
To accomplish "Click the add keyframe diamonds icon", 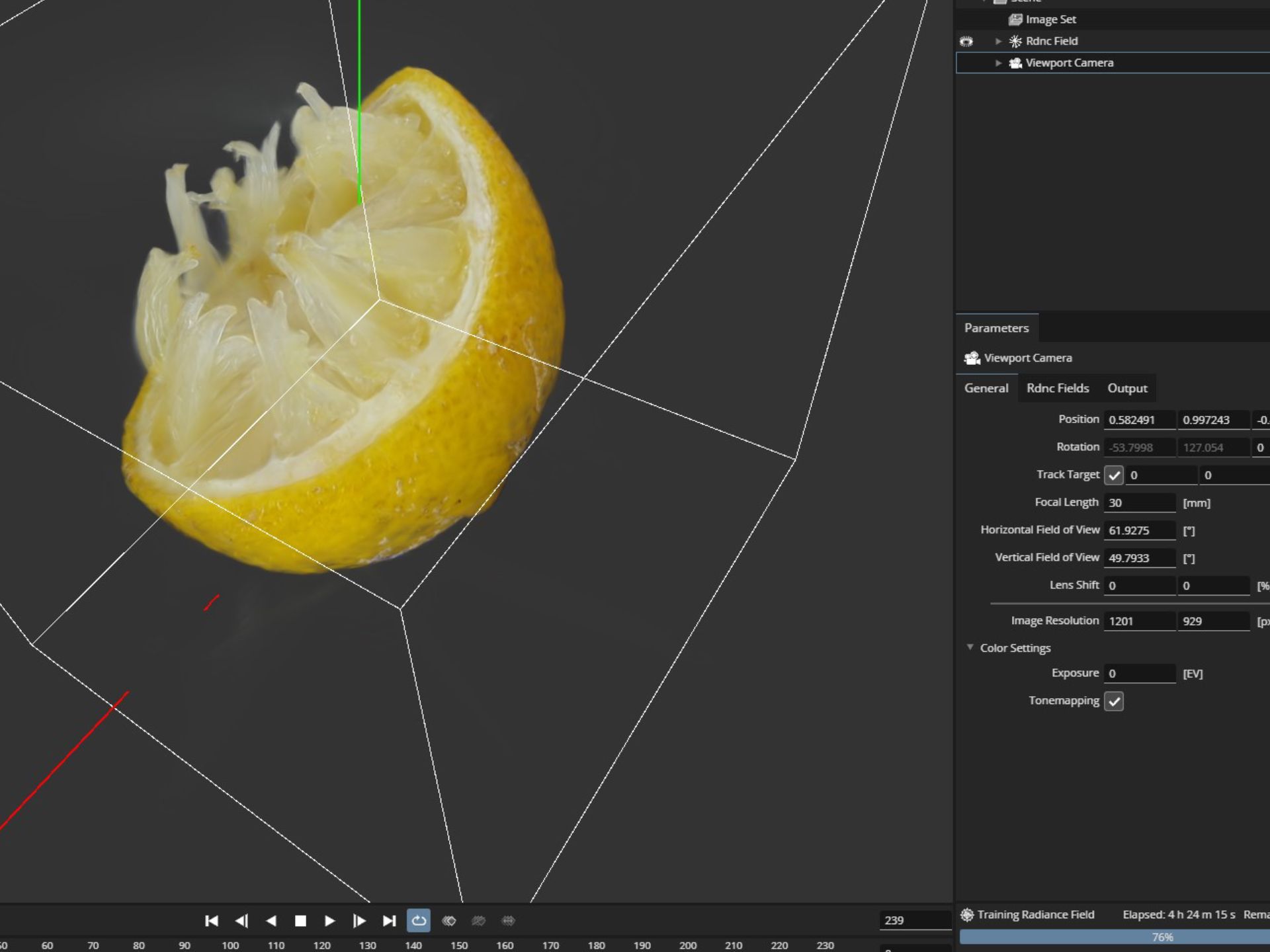I will pyautogui.click(x=449, y=920).
